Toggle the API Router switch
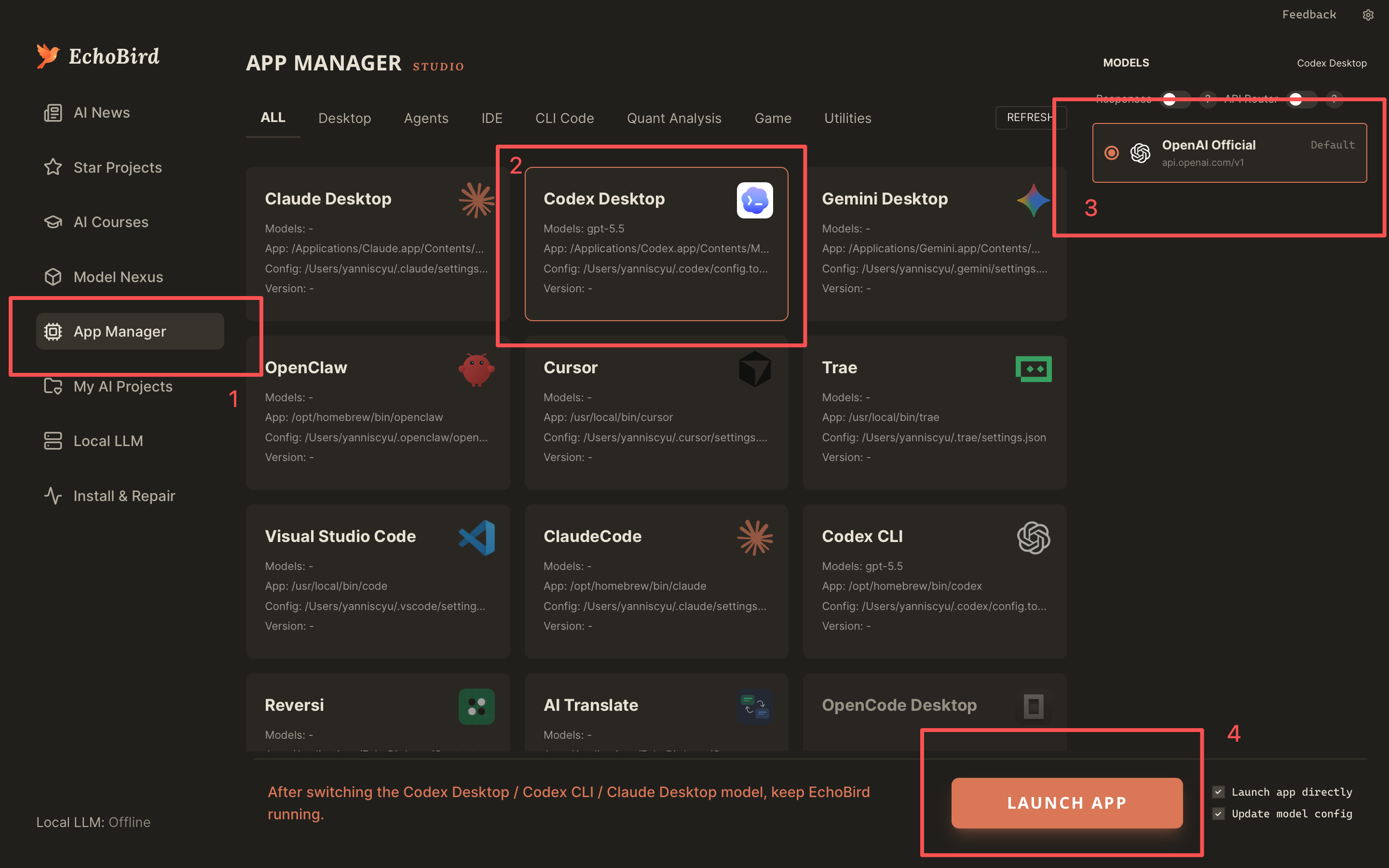The image size is (1389, 868). pos(1301,99)
